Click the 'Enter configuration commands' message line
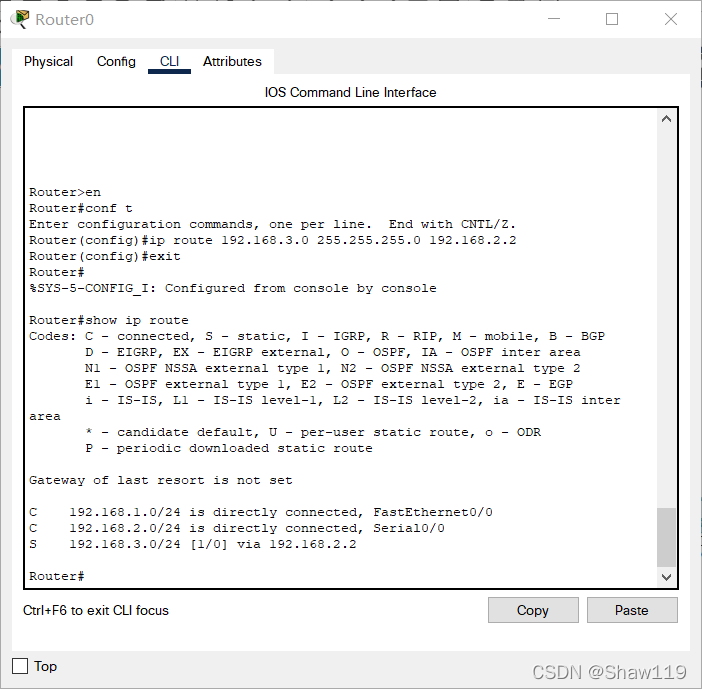The image size is (702, 689). coord(273,224)
